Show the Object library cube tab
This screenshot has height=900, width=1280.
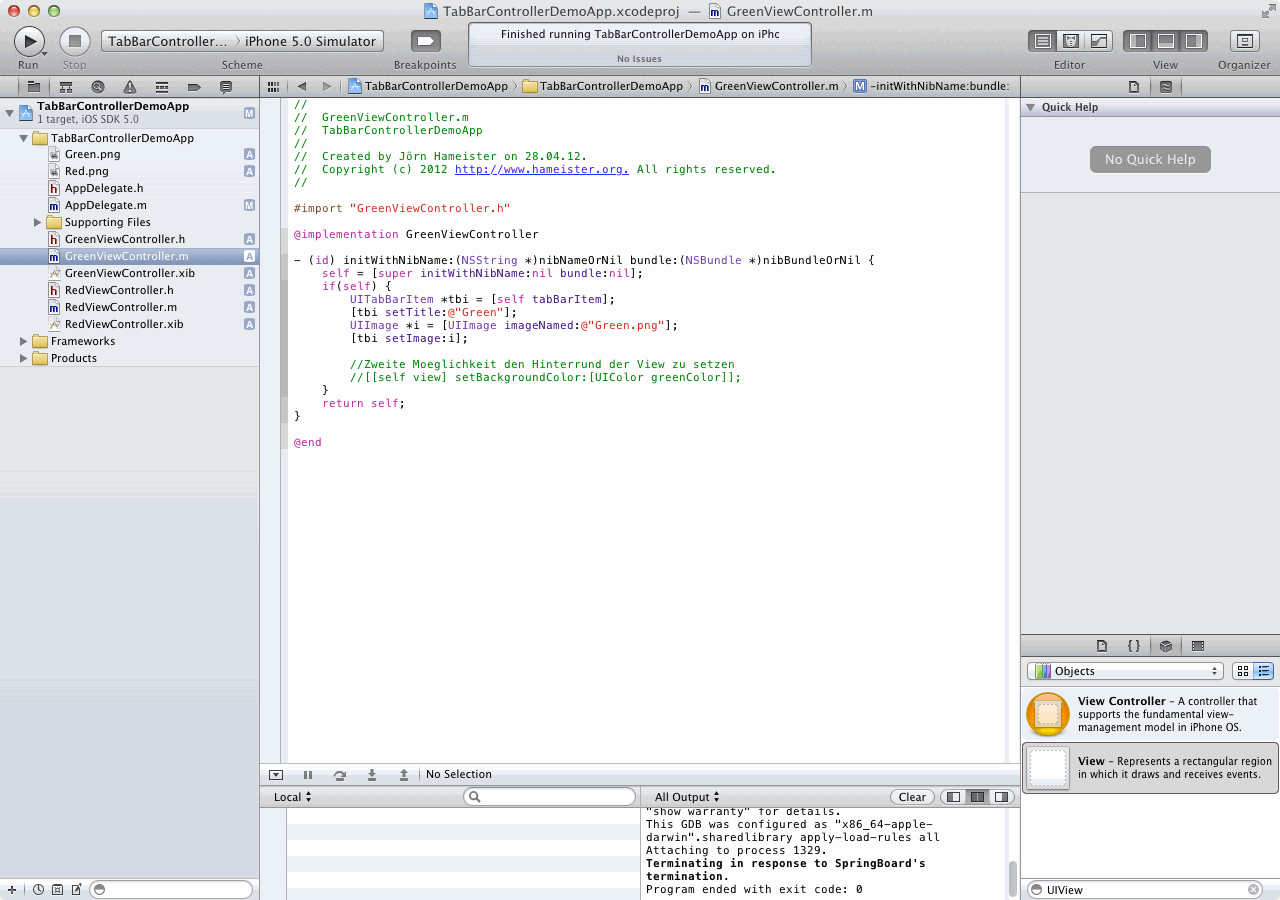point(1166,646)
